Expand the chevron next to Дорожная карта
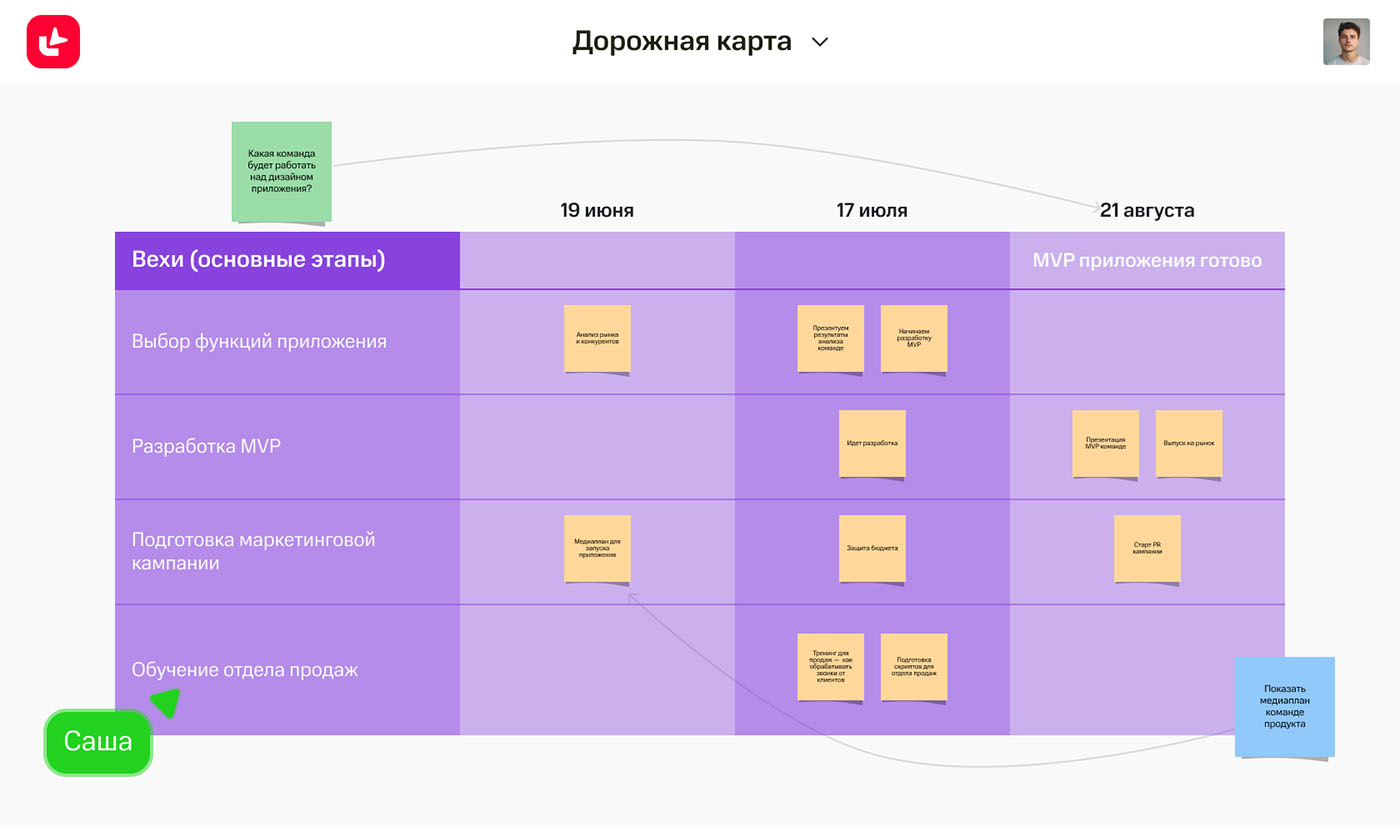1400x827 pixels. tap(820, 42)
